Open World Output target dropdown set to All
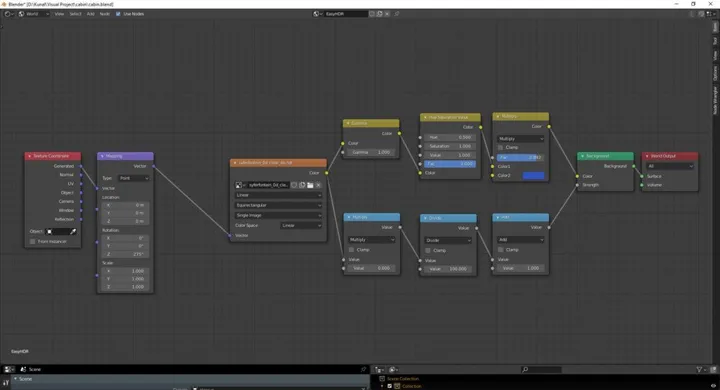 pyautogui.click(x=670, y=166)
